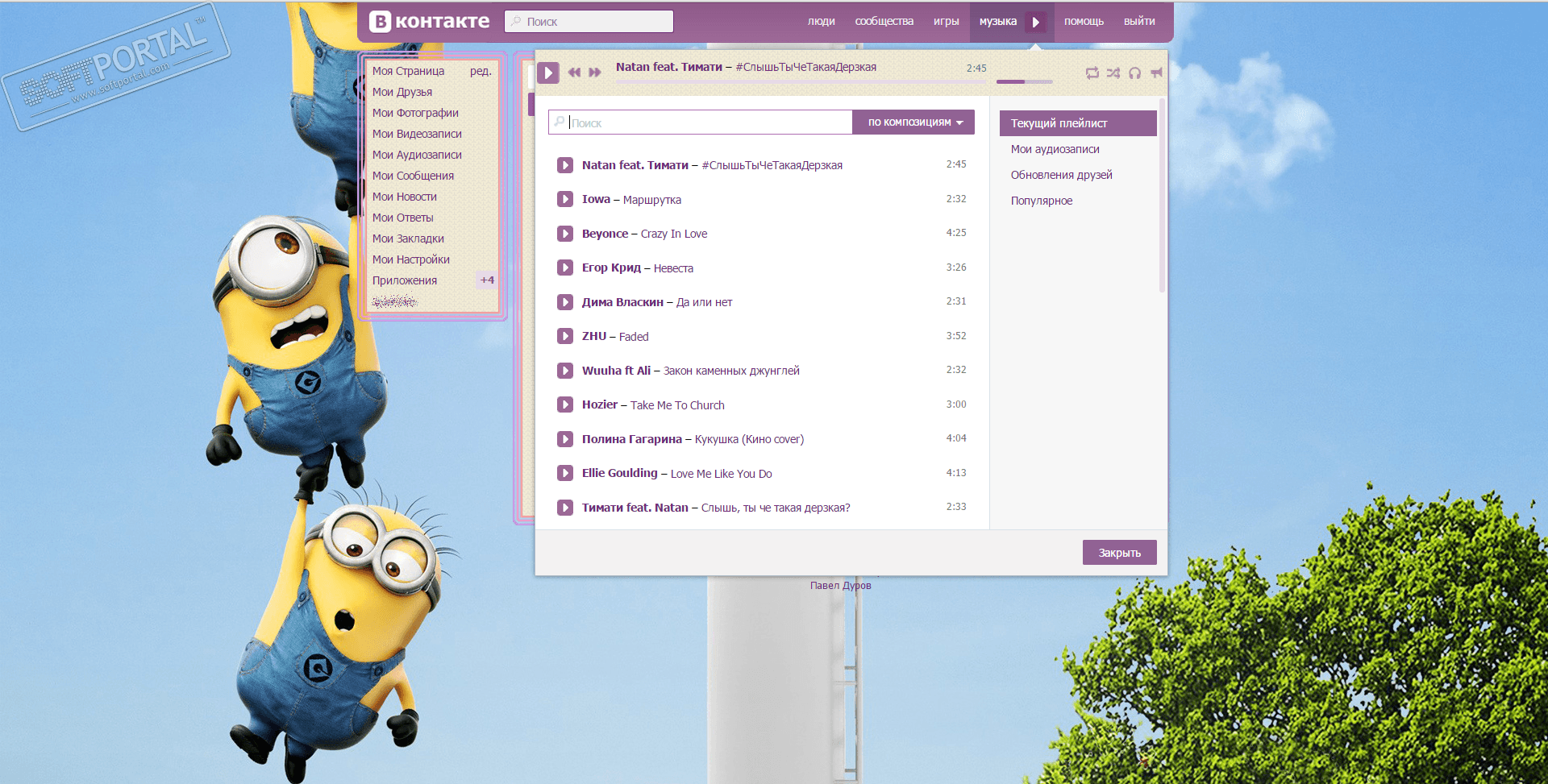Click the 'Павел Дуров' link
The height and width of the screenshot is (784, 1548).
tap(840, 585)
